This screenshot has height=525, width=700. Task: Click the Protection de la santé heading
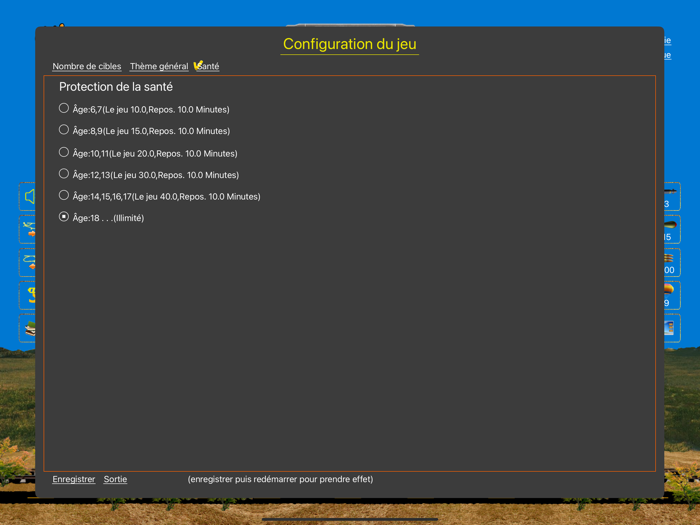coord(116,87)
